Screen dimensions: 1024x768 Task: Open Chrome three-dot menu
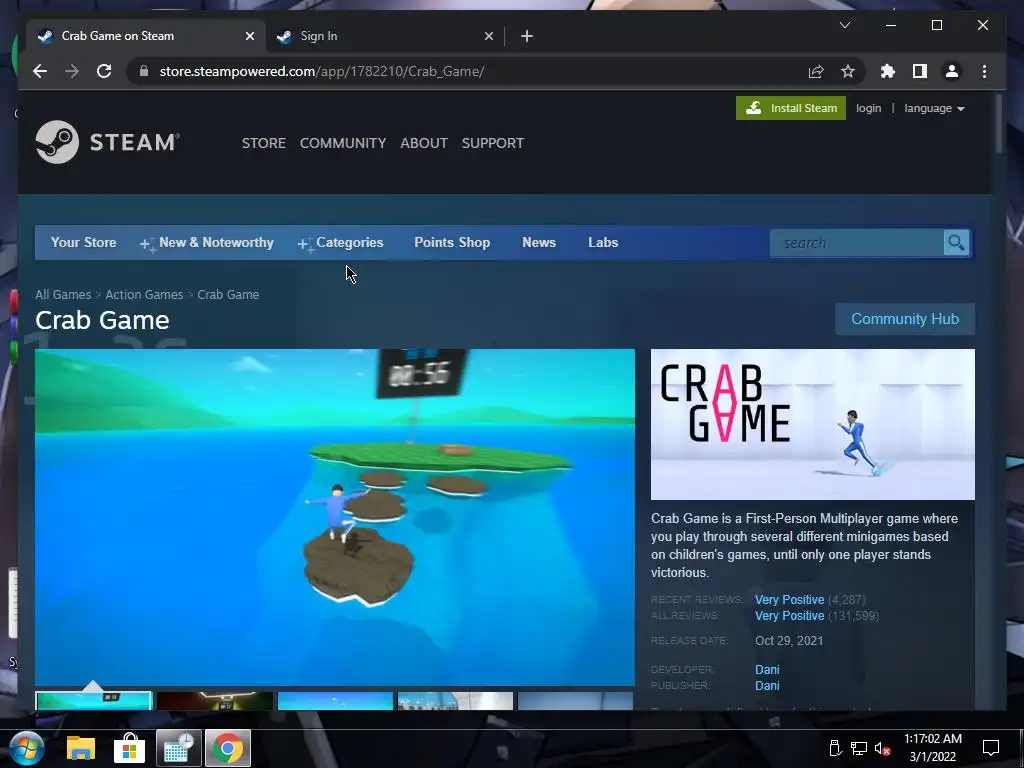coord(984,71)
